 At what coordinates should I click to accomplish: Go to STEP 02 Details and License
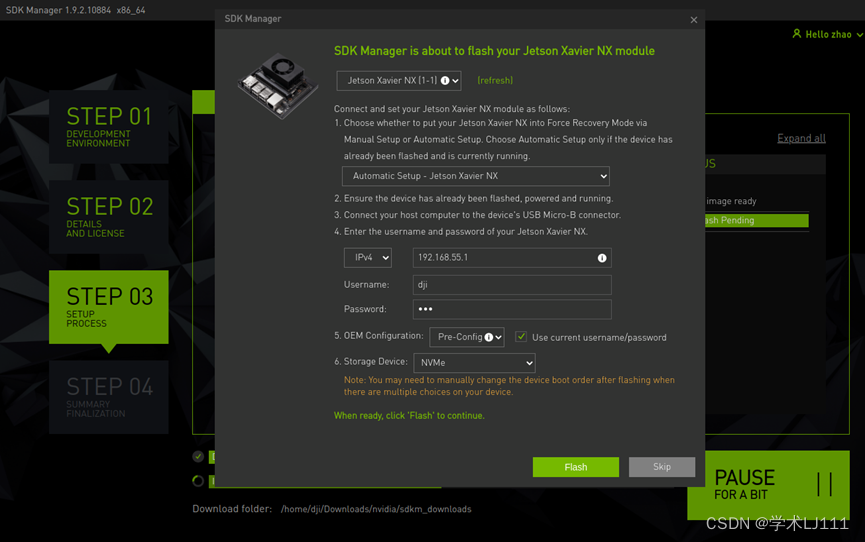point(109,217)
